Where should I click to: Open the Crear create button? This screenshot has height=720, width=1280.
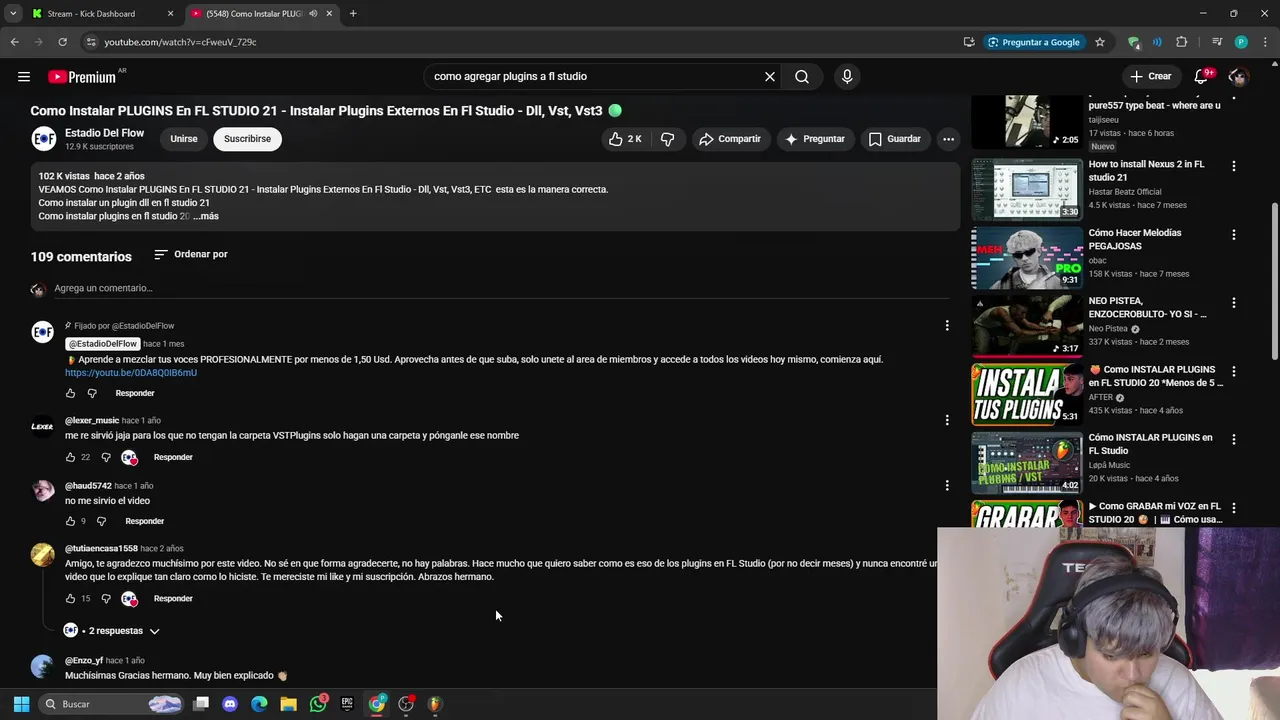click(1151, 76)
